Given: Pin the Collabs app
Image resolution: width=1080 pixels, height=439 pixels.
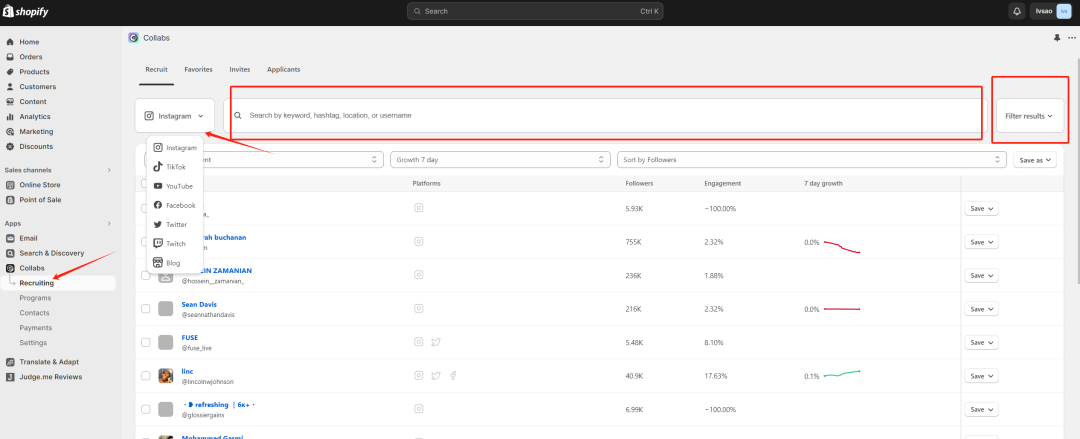Looking at the screenshot, I should pos(1057,38).
